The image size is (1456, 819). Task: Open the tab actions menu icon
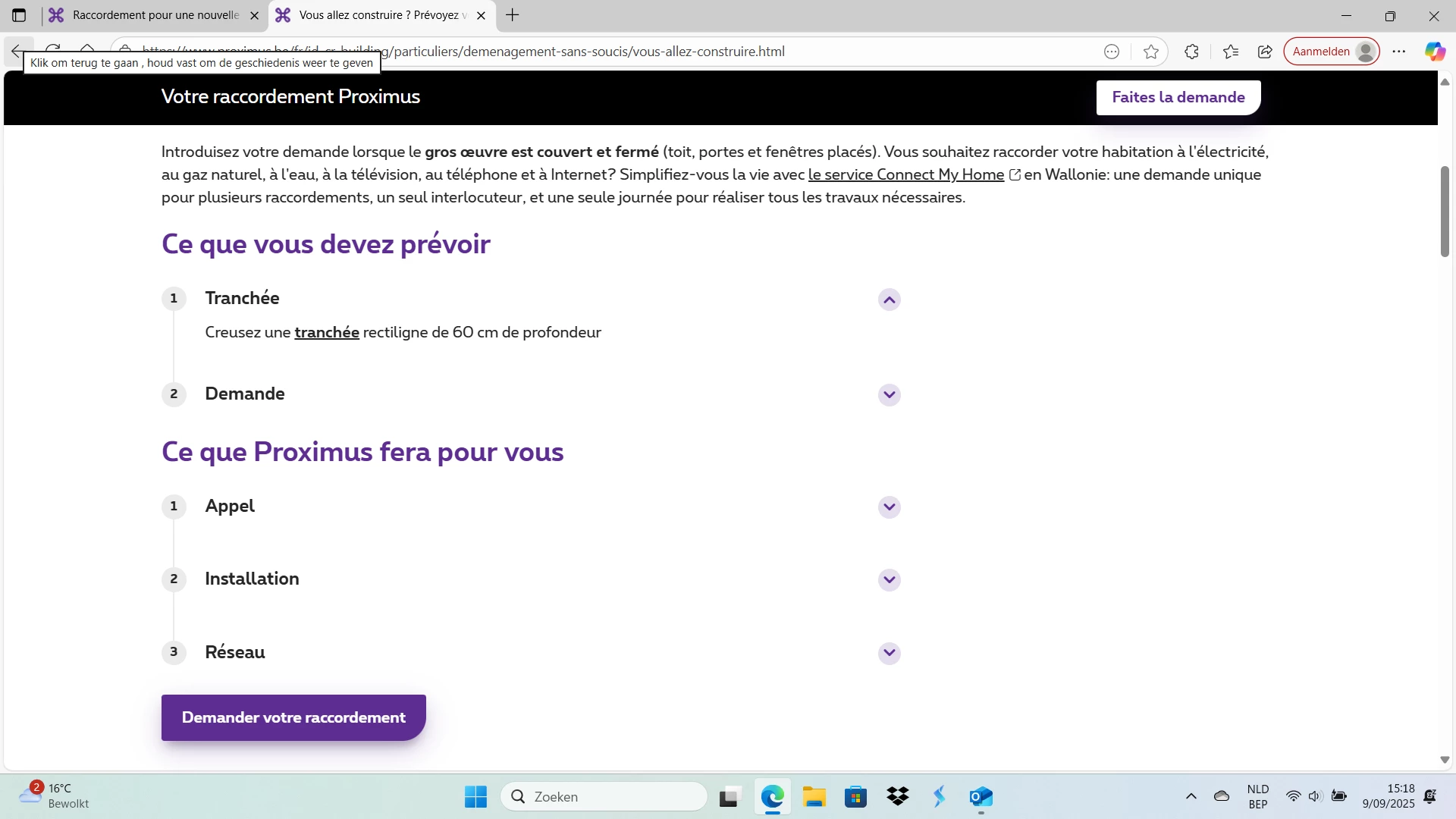click(19, 15)
